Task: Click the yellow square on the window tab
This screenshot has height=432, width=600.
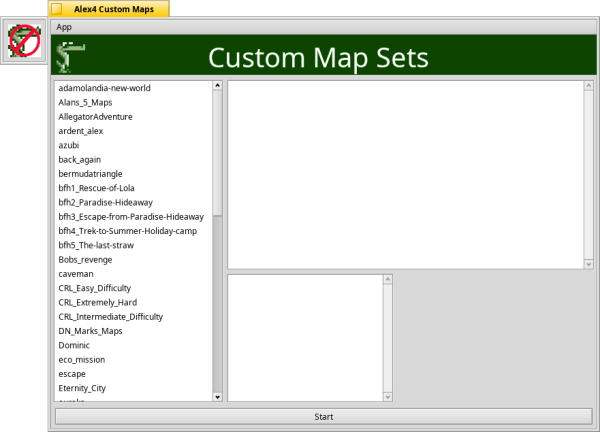Action: [56, 8]
